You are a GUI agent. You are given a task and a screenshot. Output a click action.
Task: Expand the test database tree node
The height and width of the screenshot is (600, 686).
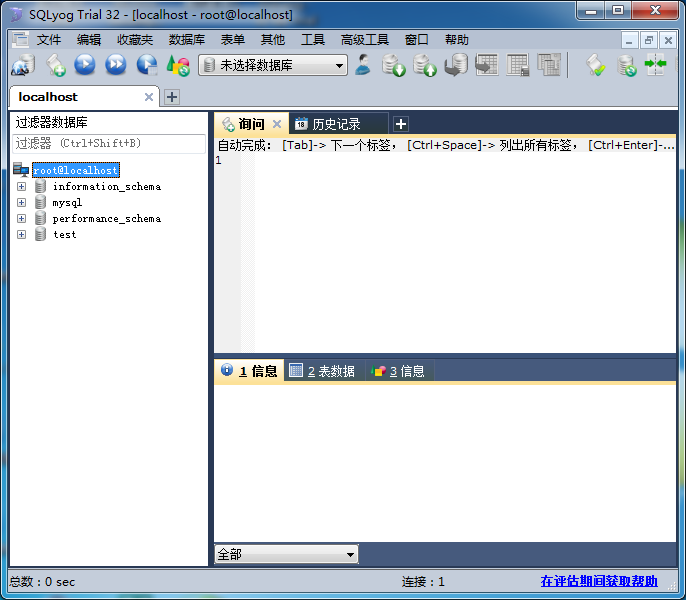click(21, 234)
